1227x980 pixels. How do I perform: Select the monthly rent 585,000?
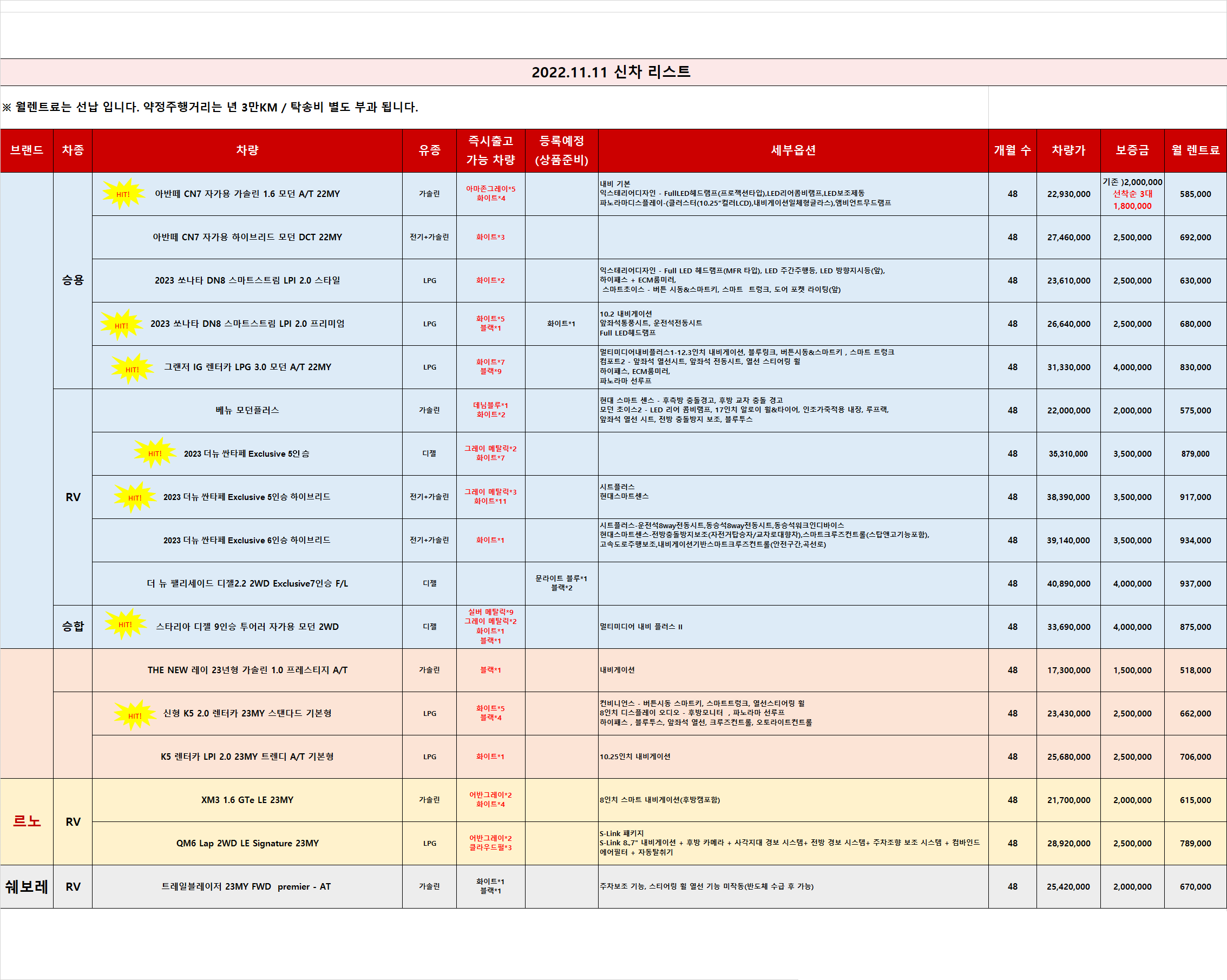[x=1196, y=194]
